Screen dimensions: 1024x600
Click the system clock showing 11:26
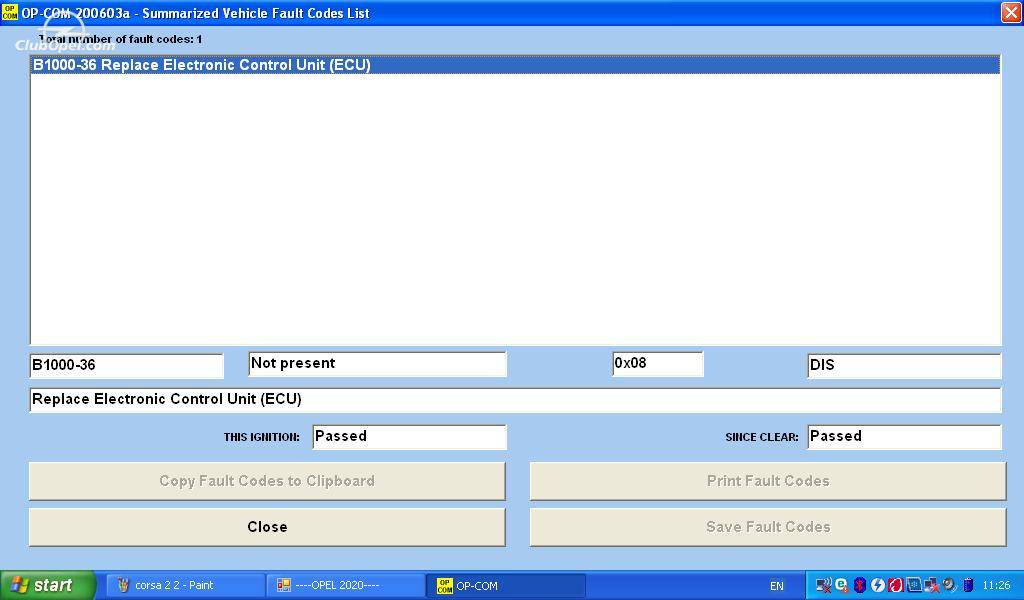[x=996, y=586]
